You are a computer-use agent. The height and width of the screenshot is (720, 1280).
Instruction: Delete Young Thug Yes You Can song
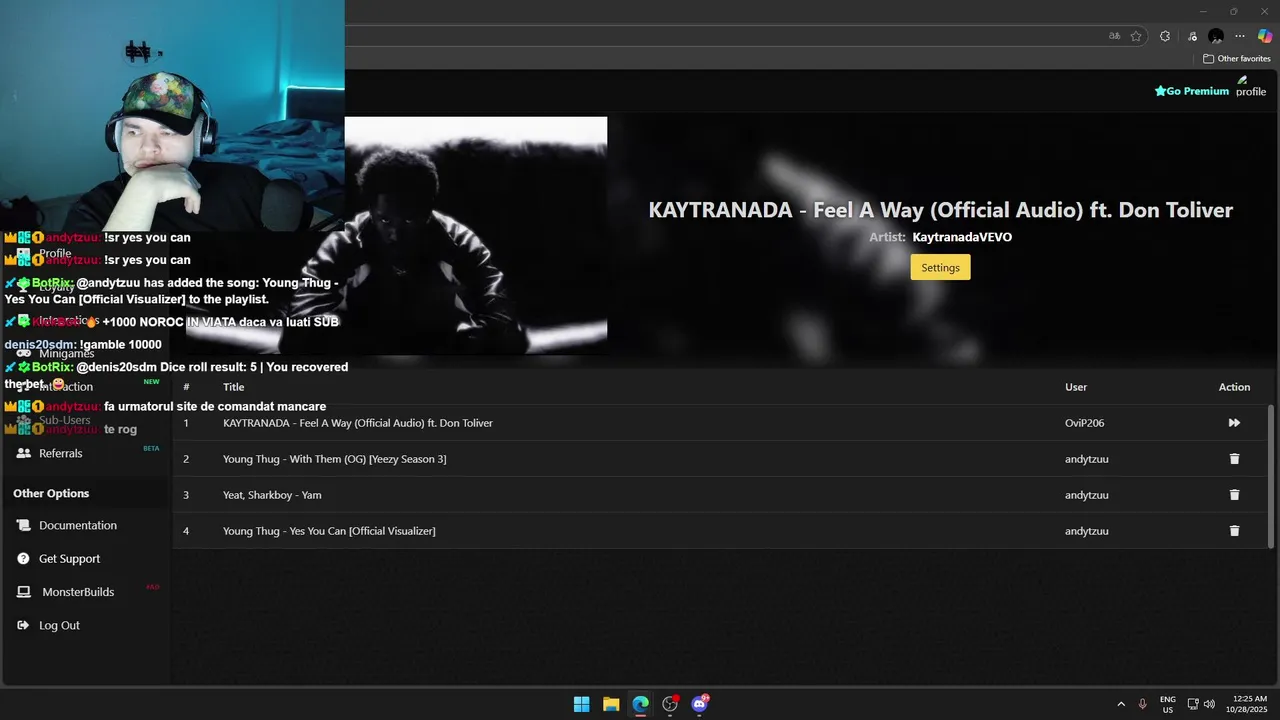[x=1234, y=531]
